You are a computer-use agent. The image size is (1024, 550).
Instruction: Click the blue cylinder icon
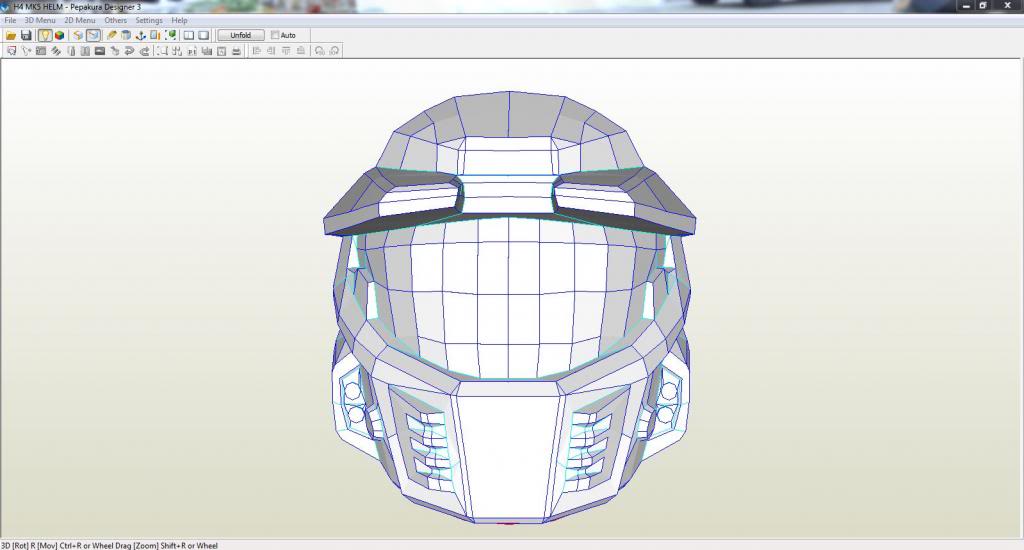click(126, 35)
